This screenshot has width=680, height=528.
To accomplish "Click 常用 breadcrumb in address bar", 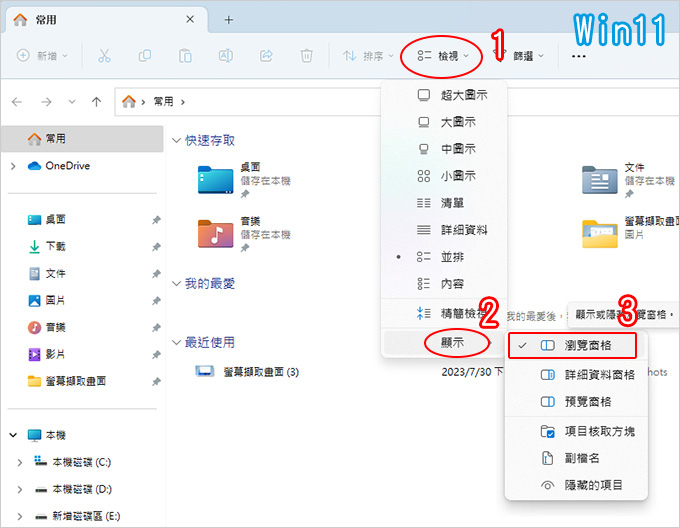I will (x=163, y=102).
